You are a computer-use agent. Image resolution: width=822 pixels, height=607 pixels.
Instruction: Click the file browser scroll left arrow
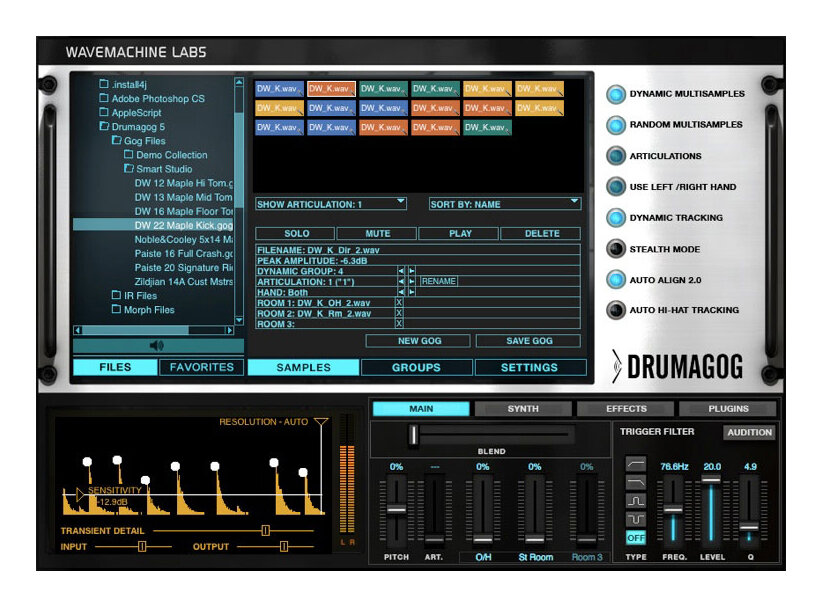coord(78,330)
